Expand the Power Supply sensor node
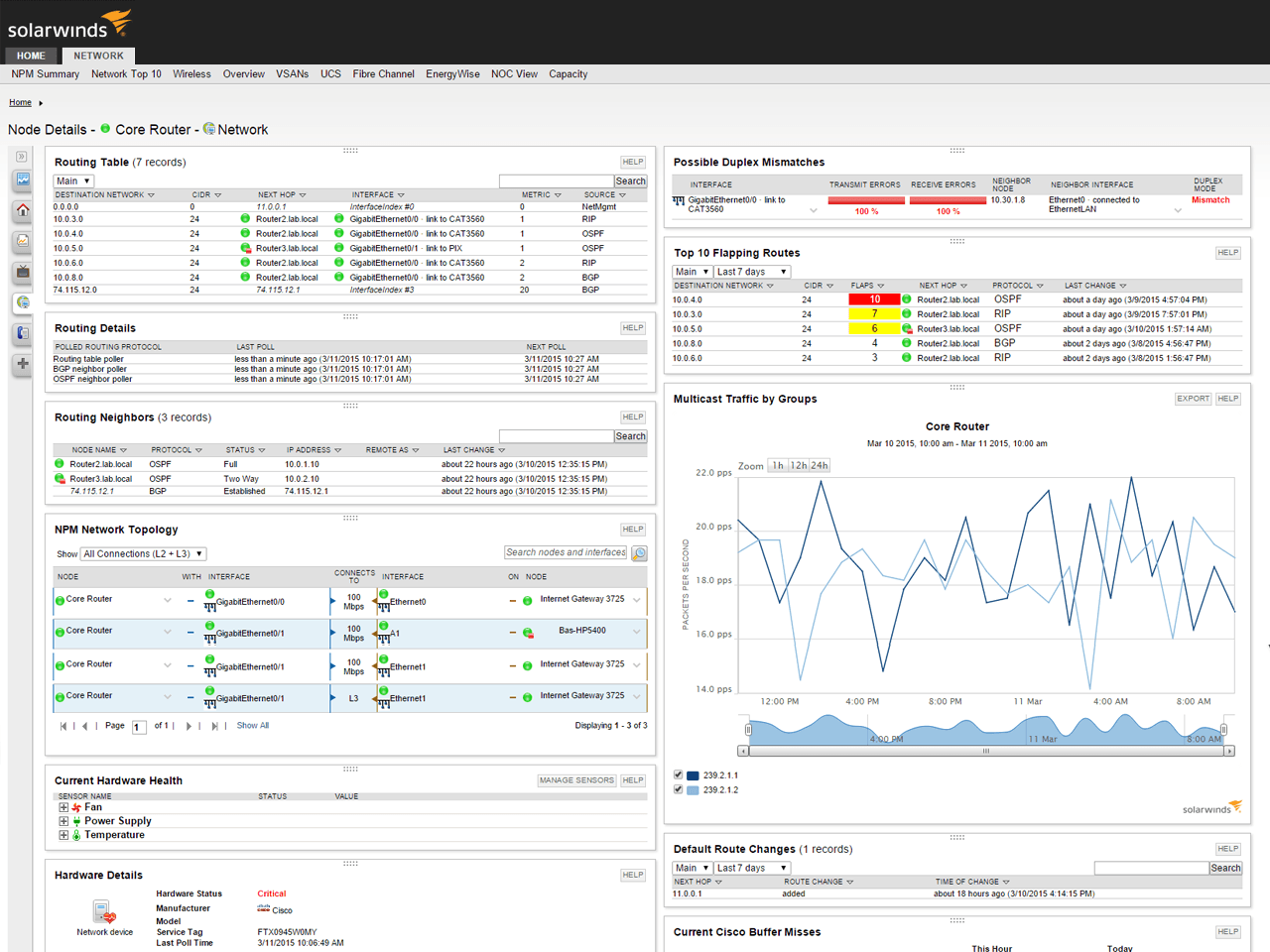The width and height of the screenshot is (1270, 952). (x=63, y=821)
